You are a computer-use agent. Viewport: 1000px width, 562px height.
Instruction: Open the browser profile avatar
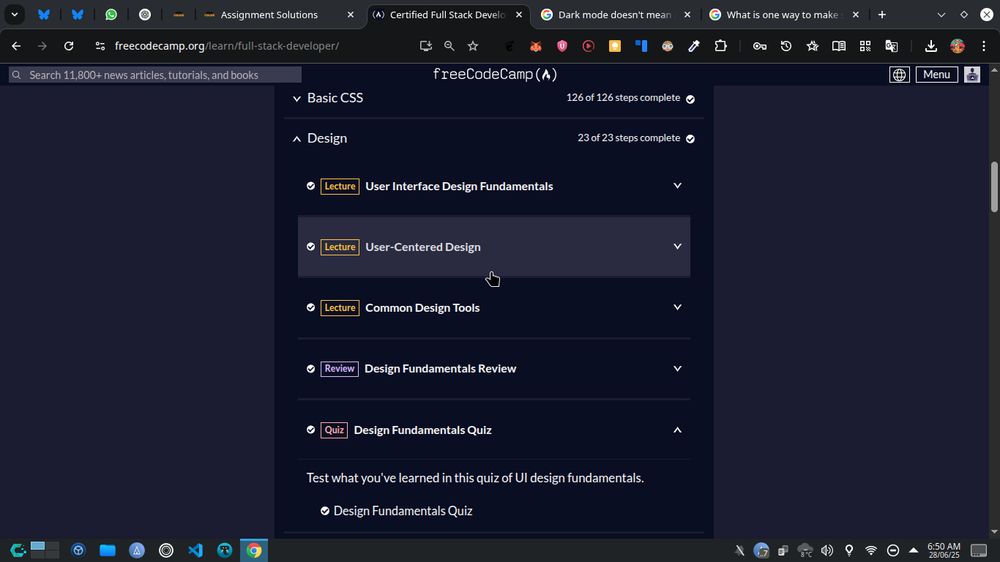[x=957, y=46]
